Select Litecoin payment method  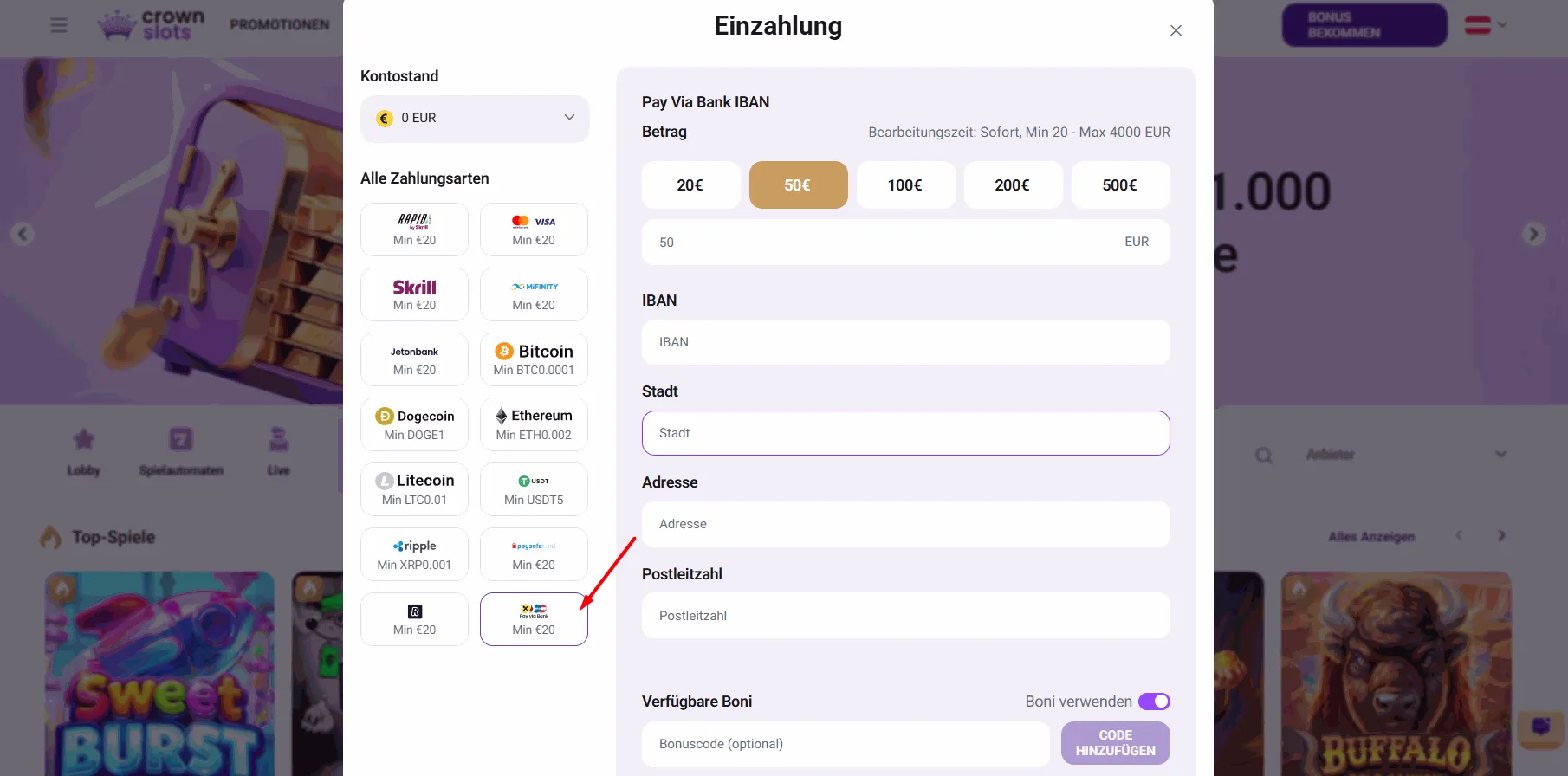tap(414, 489)
